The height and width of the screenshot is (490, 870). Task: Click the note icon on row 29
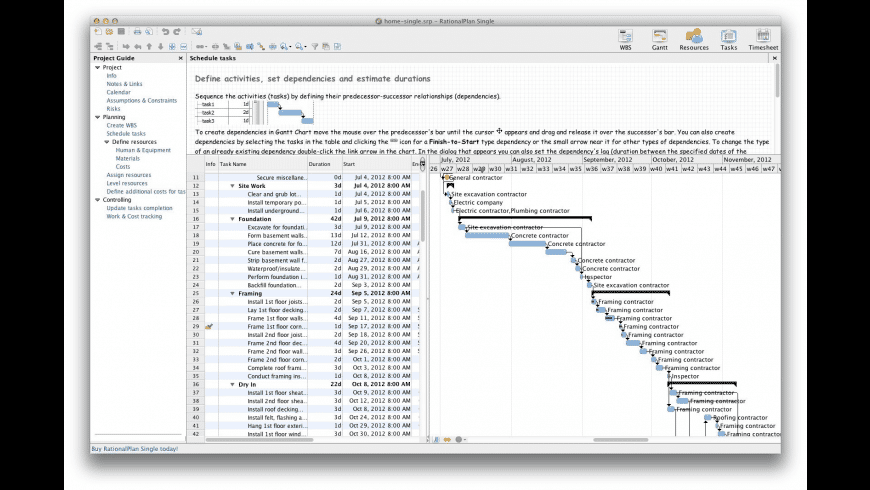[x=209, y=327]
